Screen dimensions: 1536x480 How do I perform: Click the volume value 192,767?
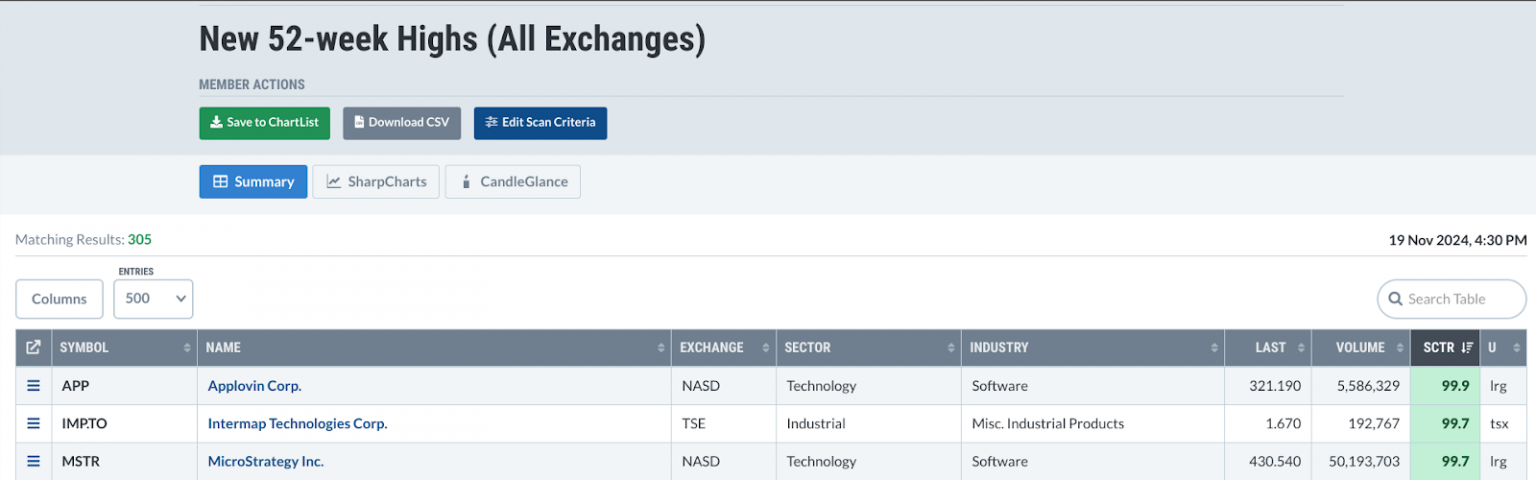(1372, 424)
